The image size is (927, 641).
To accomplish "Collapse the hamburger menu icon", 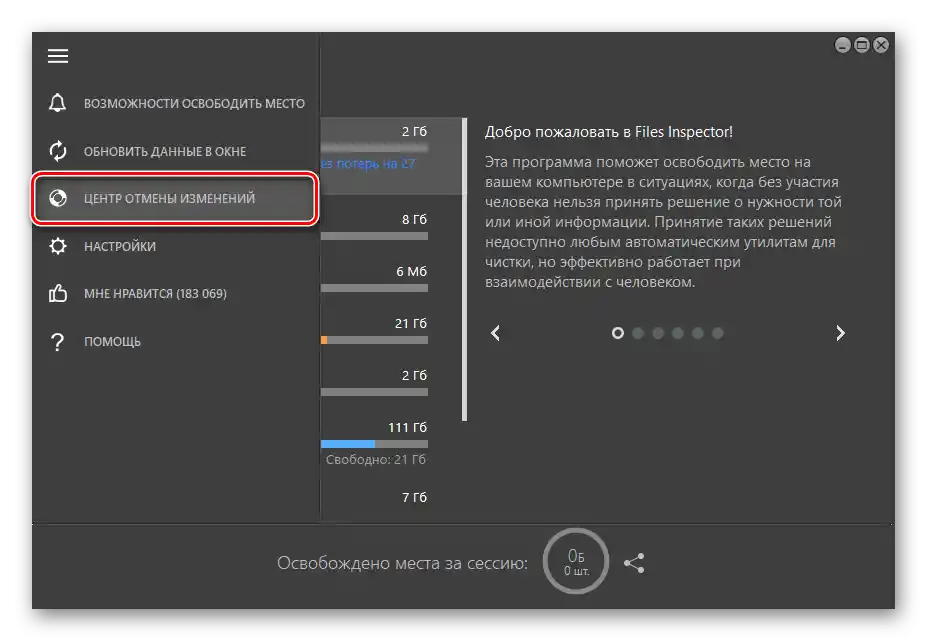I will coord(58,56).
